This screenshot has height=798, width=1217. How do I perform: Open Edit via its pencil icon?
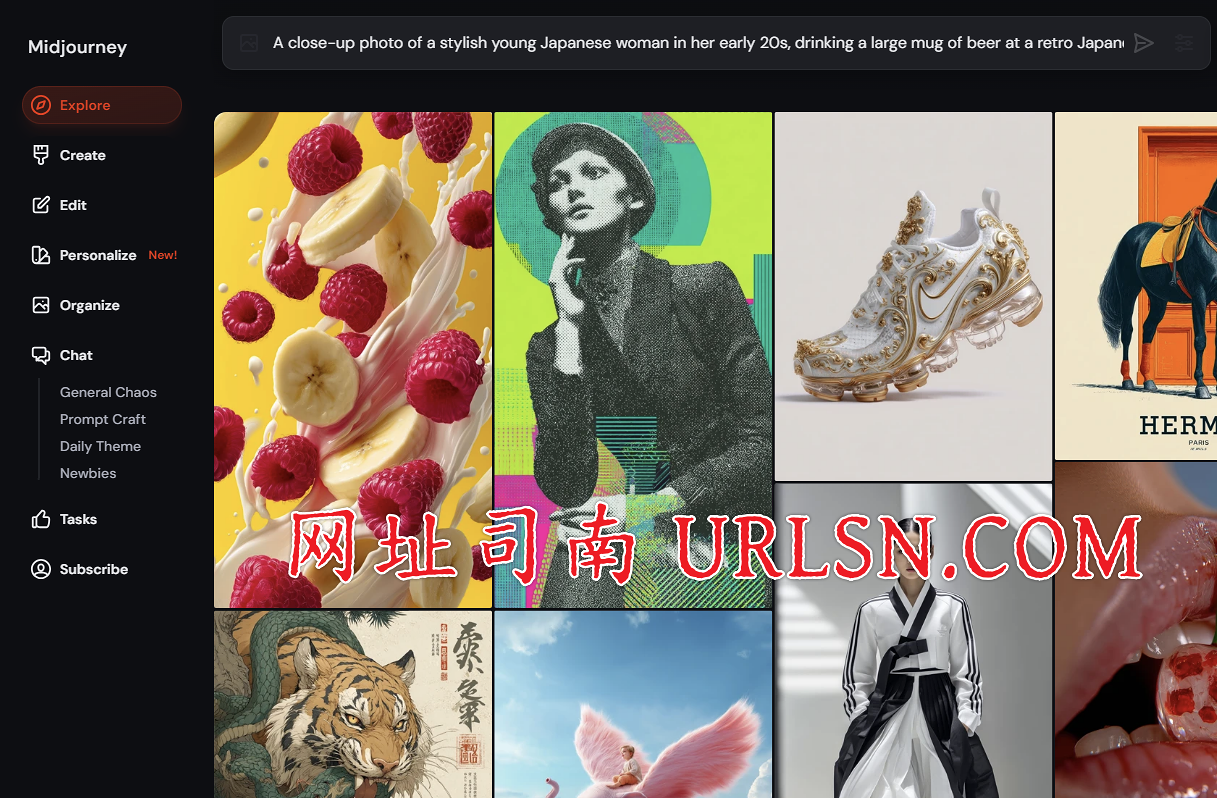click(41, 205)
